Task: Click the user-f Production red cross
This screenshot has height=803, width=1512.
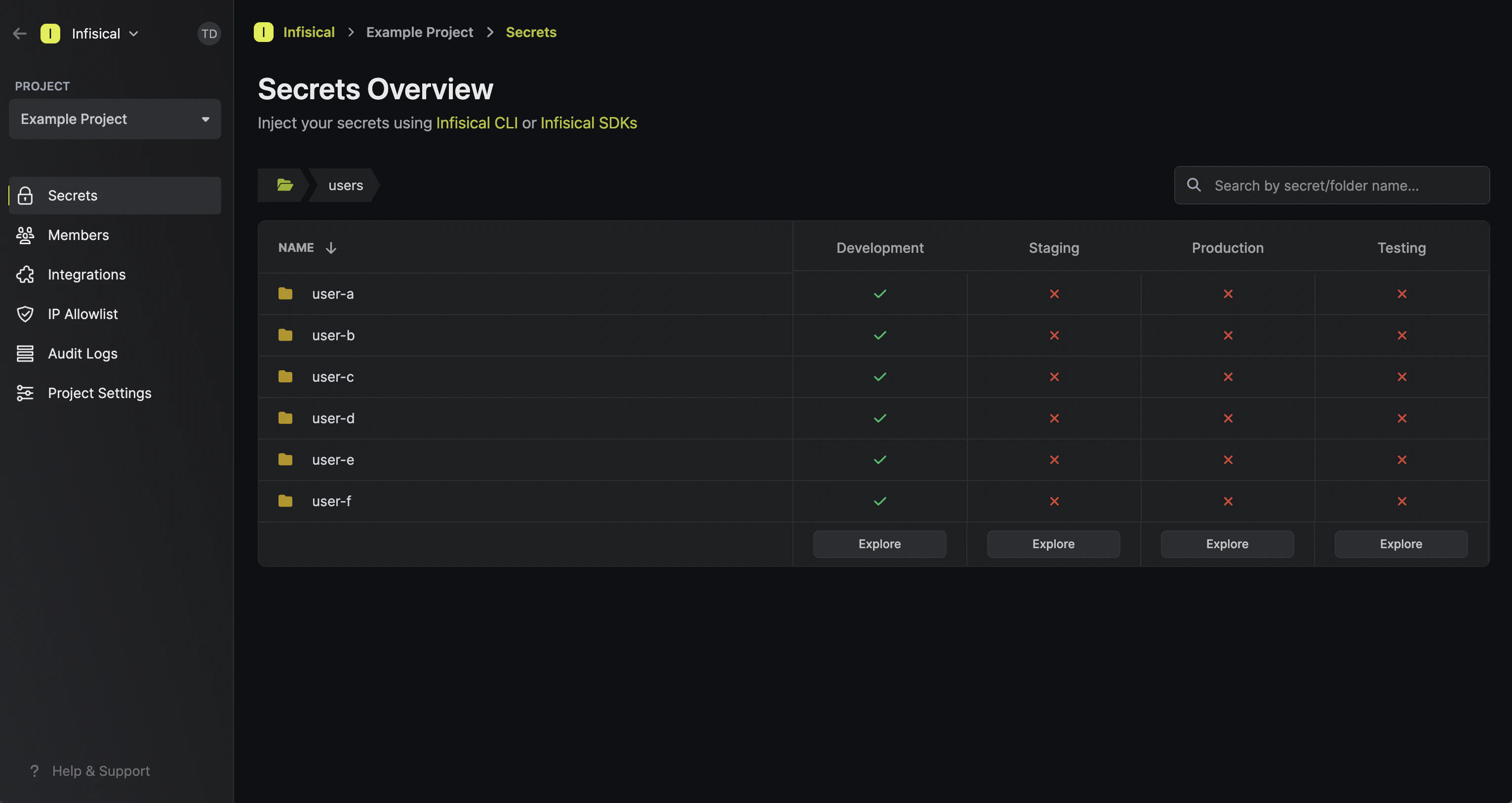Action: (x=1228, y=501)
